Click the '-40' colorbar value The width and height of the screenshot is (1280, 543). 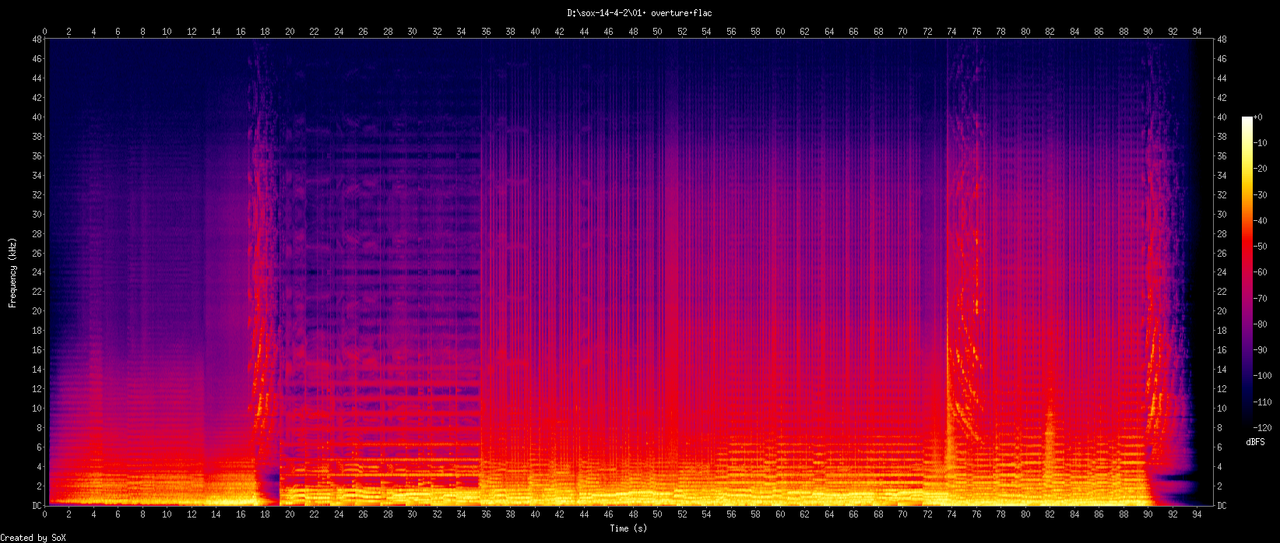pos(1262,220)
